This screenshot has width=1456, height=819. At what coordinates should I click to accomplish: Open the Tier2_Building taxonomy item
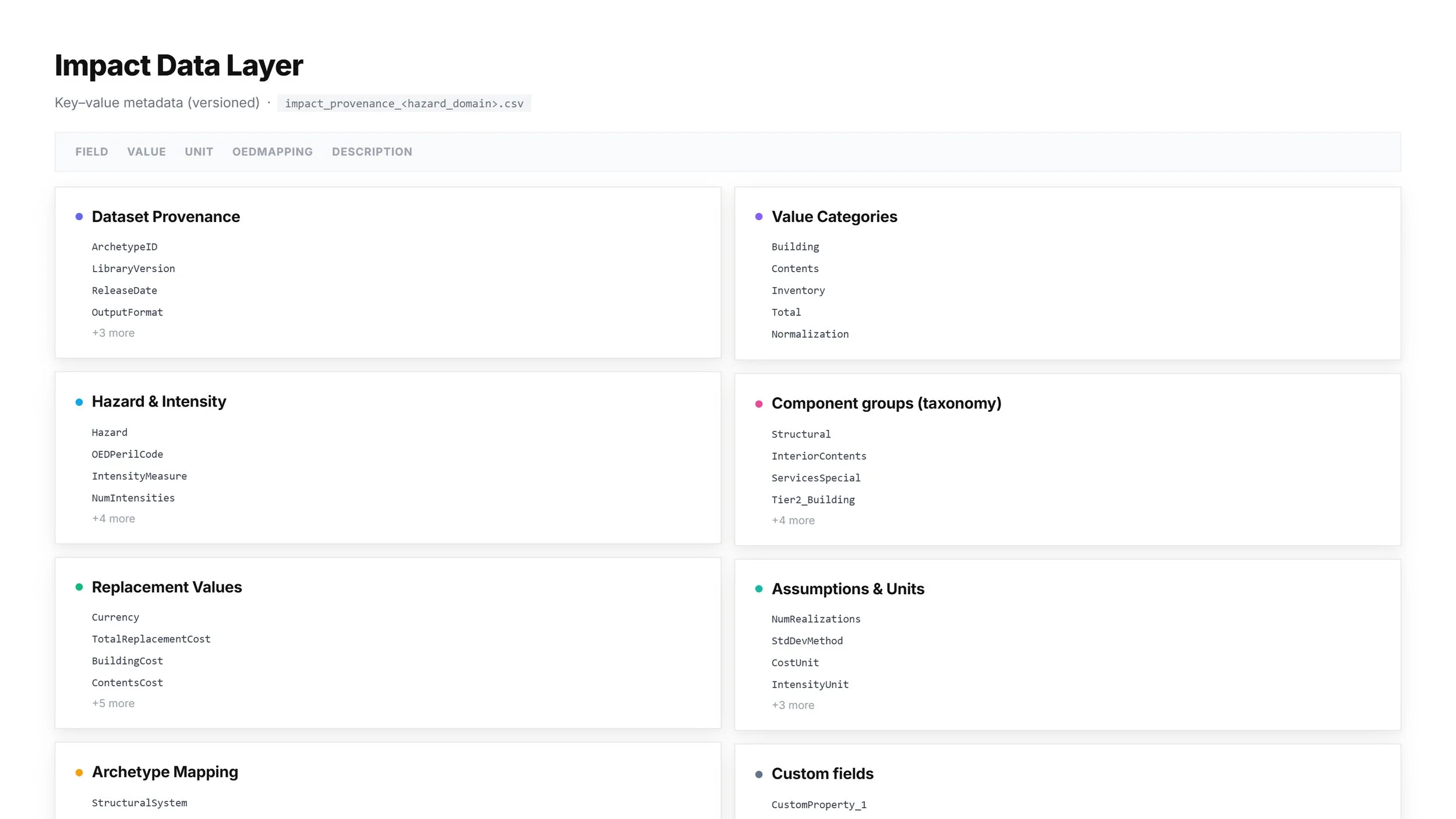(813, 500)
